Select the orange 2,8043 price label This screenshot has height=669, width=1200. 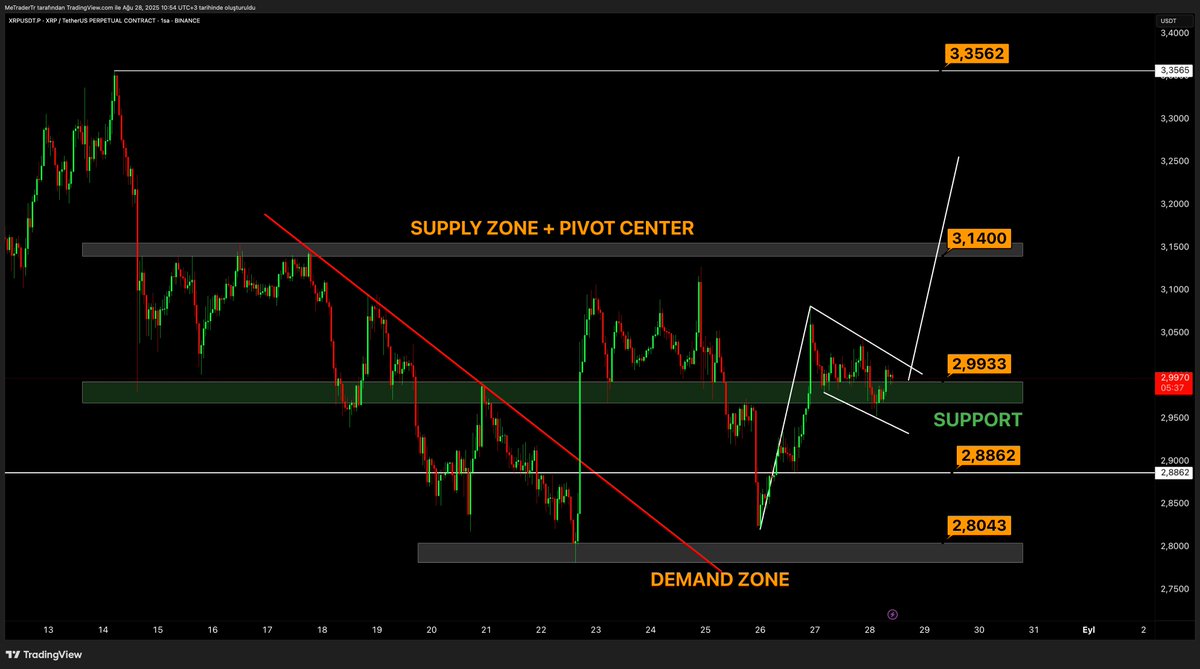click(x=977, y=525)
